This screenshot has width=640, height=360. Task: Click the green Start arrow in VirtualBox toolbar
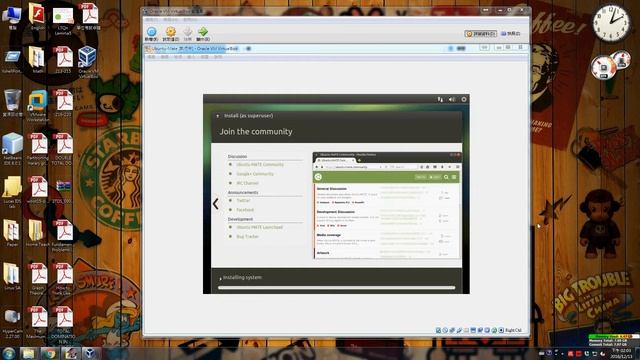[x=203, y=32]
